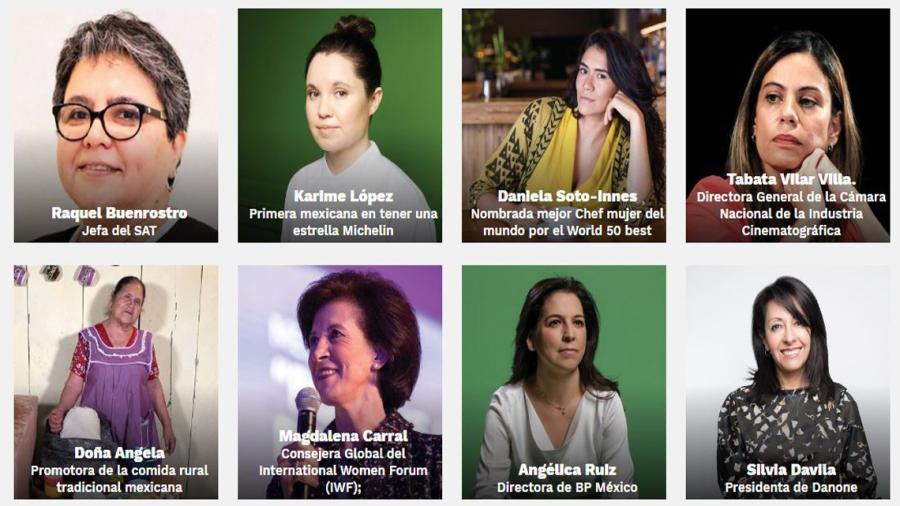The width and height of the screenshot is (900, 506).
Task: Select the Silvia Davila name label
Action: point(791,470)
